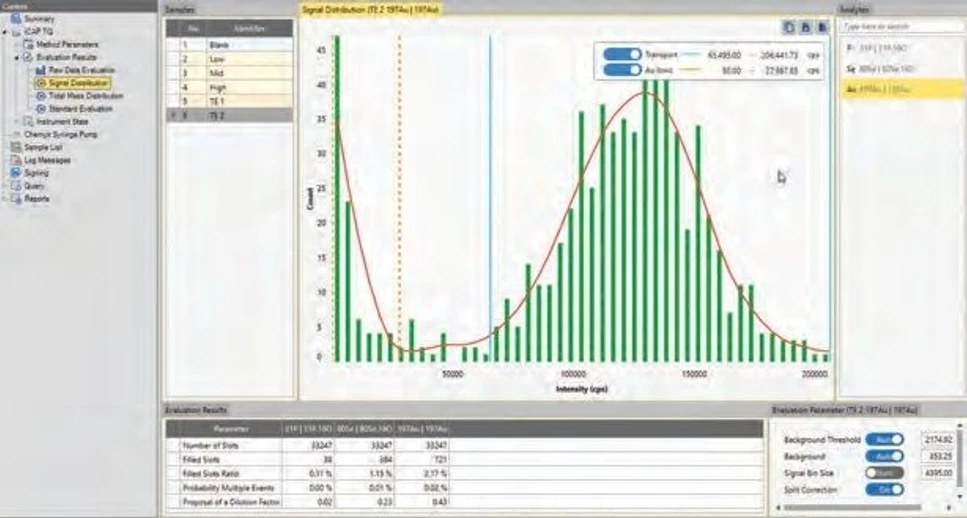
Task: Open Log Messages node
Action: point(47,160)
